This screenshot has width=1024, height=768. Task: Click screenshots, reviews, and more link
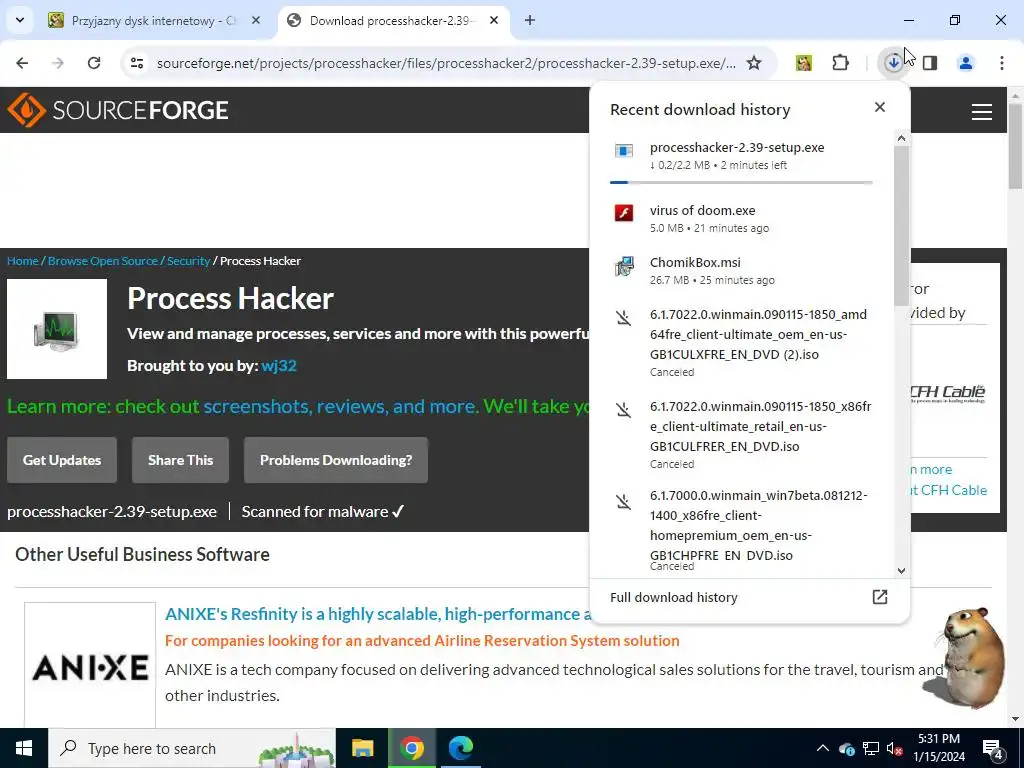(339, 406)
